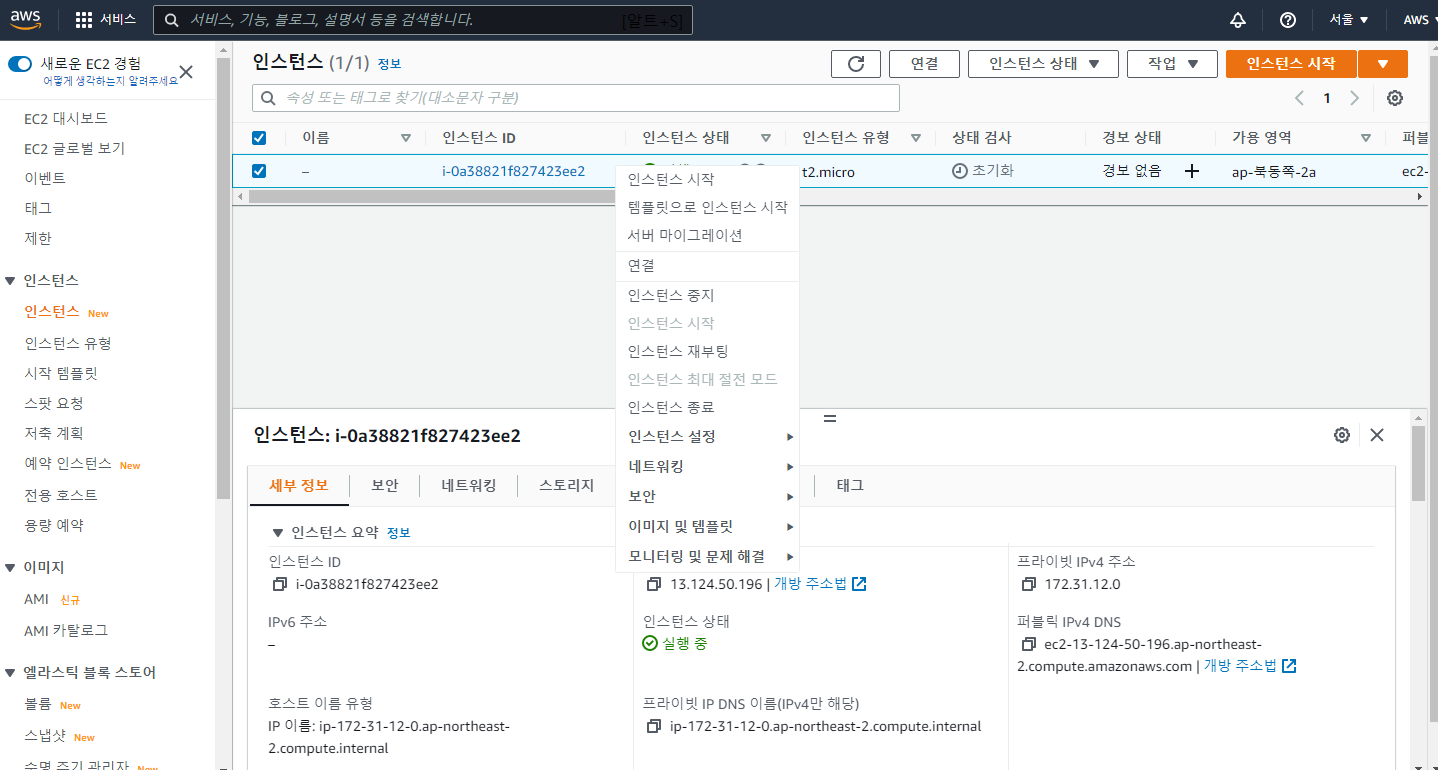Open the AWS home logo
Screen dimensions: 1438x770
[27, 20]
